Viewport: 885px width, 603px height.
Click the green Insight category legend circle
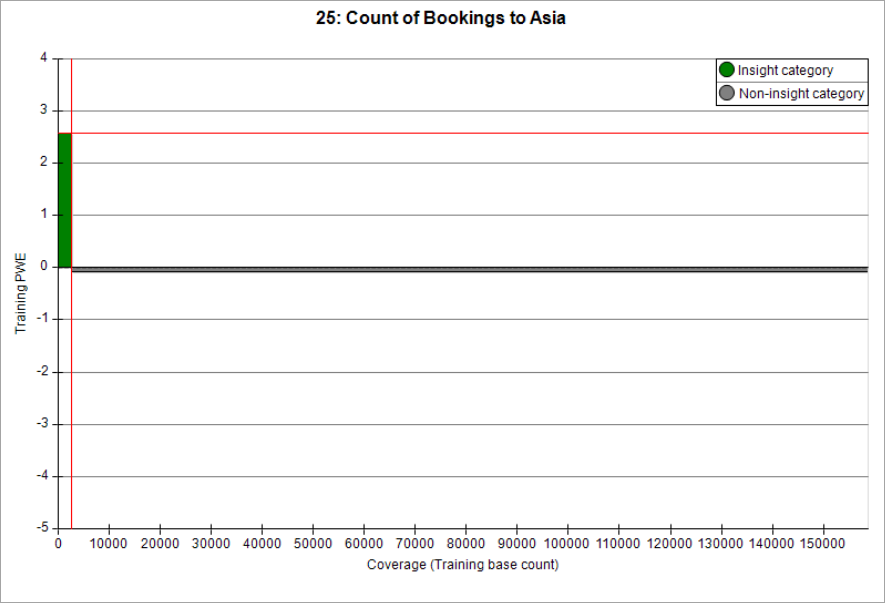pyautogui.click(x=726, y=70)
